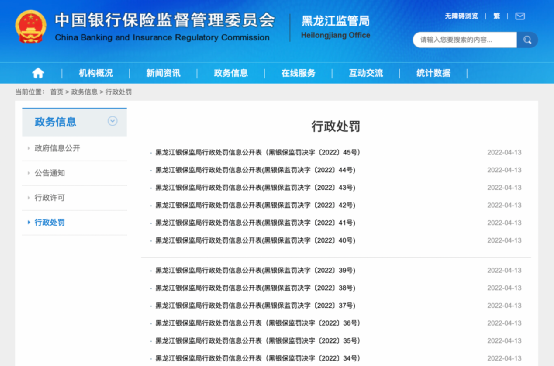
Task: Open penalty notice 〔2022〕45号
Action: (258, 152)
